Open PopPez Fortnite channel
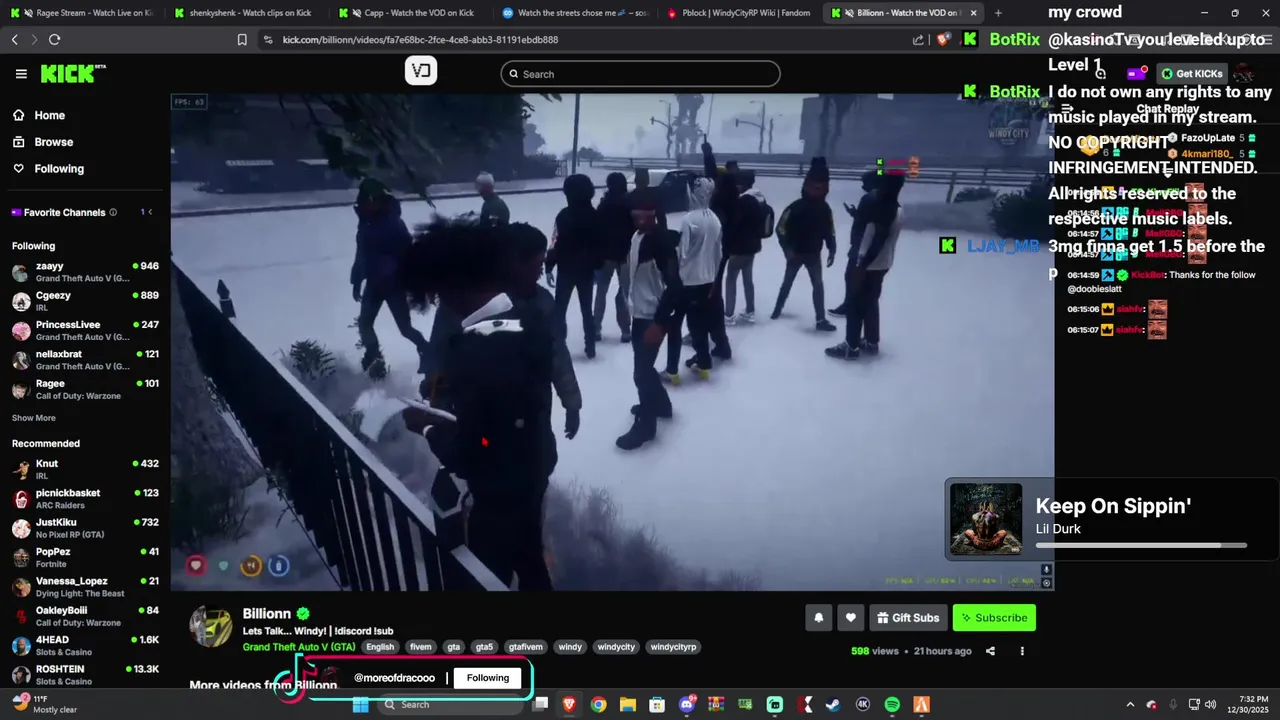 pyautogui.click(x=85, y=557)
